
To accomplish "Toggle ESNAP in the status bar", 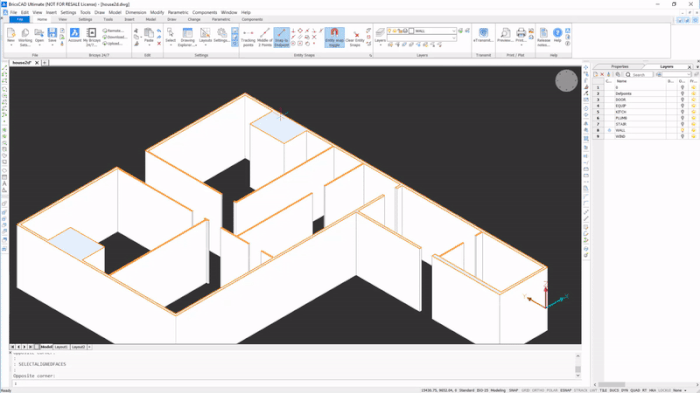I will [566, 390].
